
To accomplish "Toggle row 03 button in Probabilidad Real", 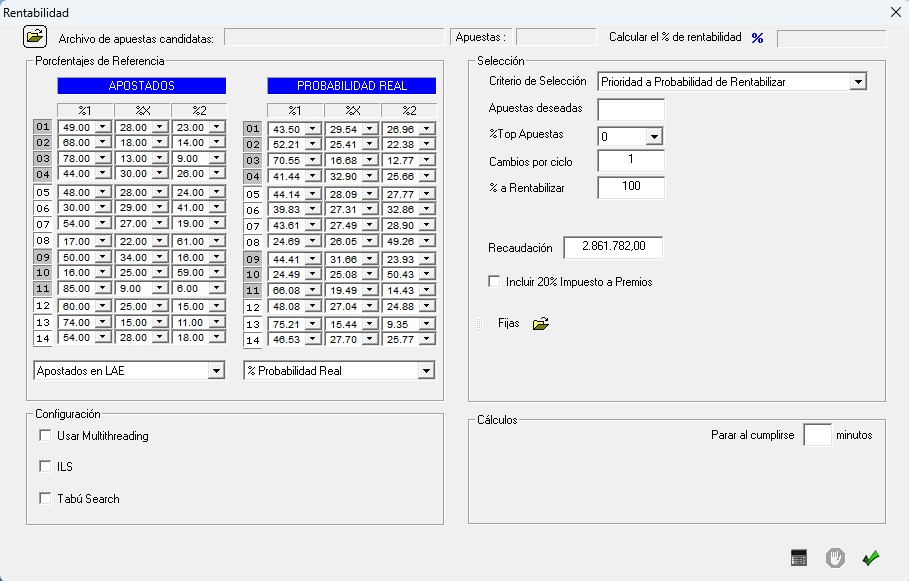I will pos(253,160).
